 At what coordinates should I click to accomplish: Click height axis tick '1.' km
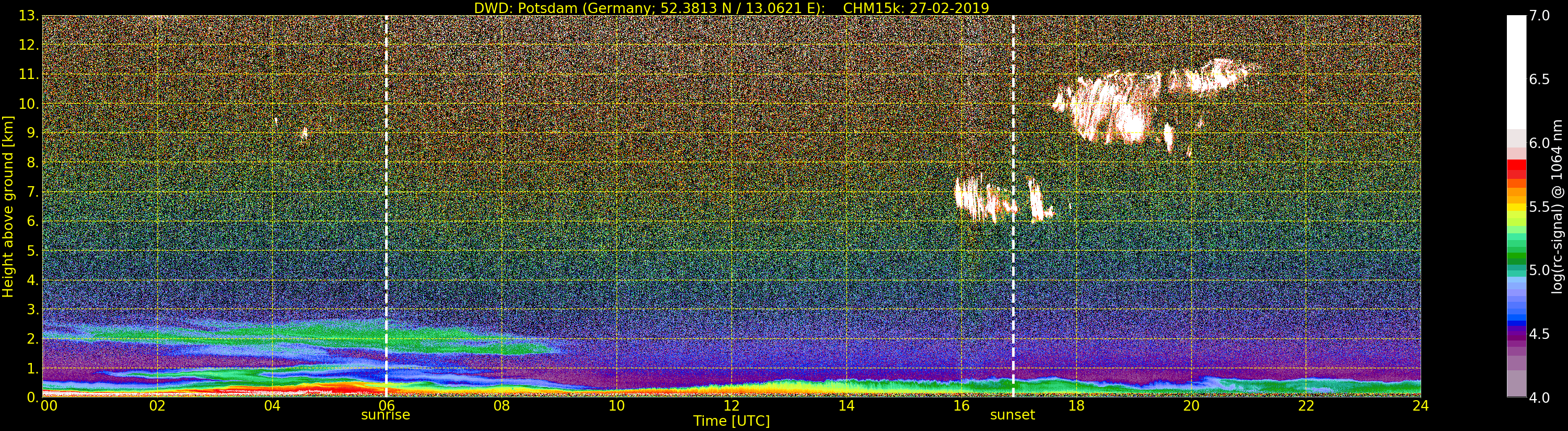pyautogui.click(x=33, y=368)
